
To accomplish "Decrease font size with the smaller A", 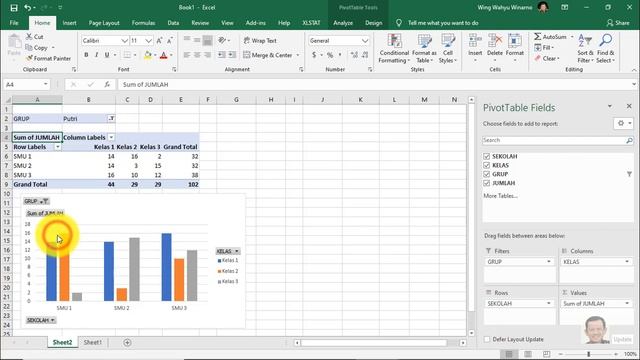I will 170,40.
